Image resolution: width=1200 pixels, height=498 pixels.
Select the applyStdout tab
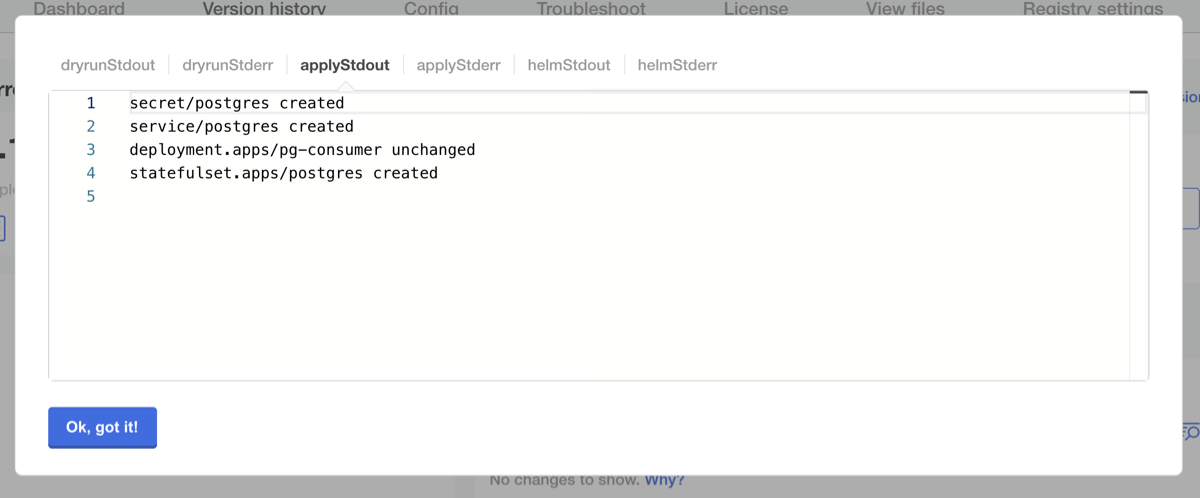(x=345, y=66)
